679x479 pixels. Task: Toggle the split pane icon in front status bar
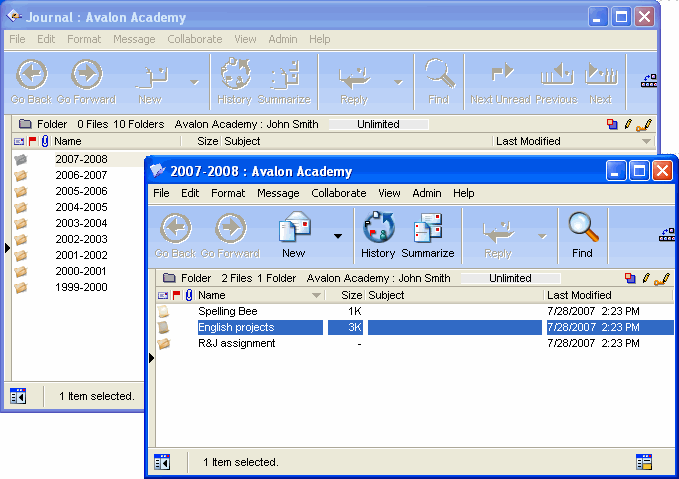click(162, 462)
